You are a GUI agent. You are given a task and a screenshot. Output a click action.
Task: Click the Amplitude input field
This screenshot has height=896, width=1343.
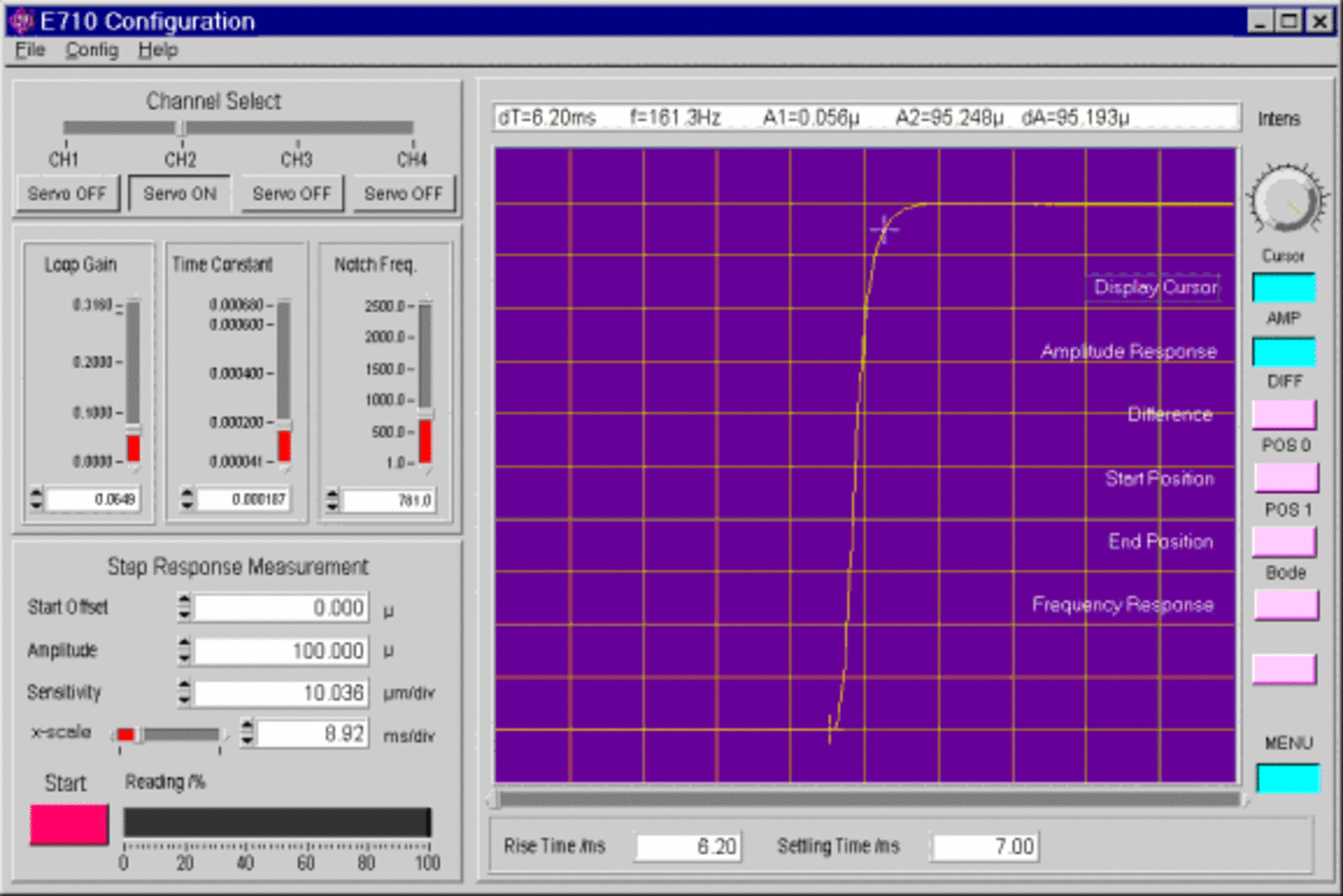[281, 650]
